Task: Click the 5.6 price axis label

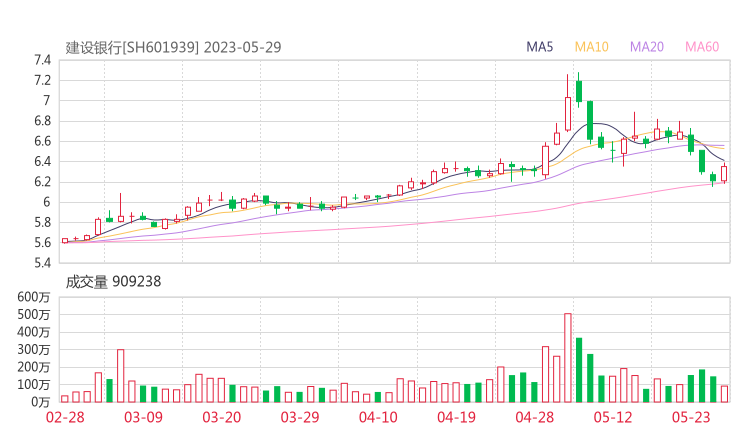Action: [42, 243]
